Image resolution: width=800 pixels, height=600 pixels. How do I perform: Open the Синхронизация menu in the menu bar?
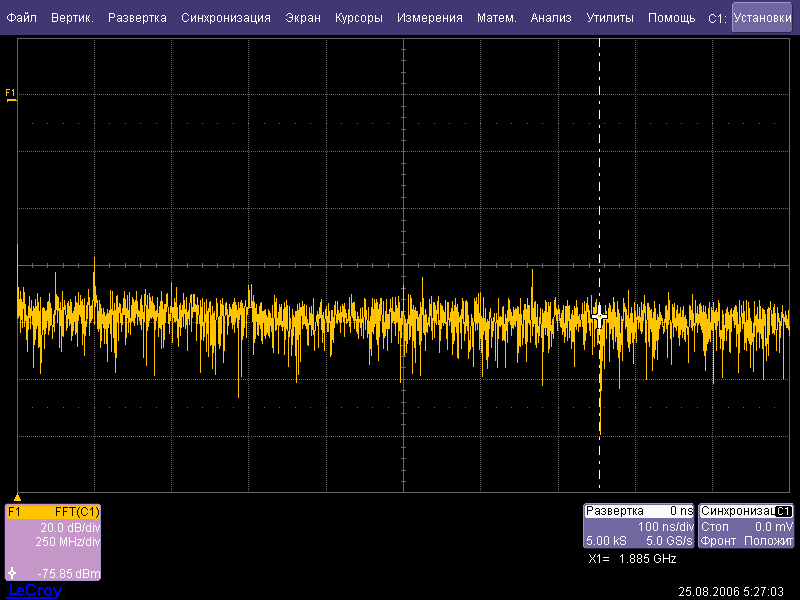point(226,18)
